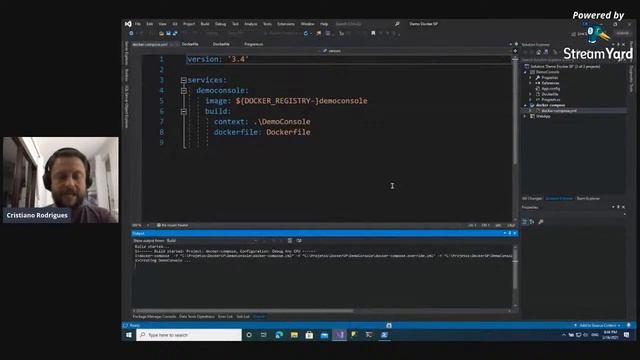Open the Data Tools Operations tab
640x360 pixels.
click(x=197, y=317)
